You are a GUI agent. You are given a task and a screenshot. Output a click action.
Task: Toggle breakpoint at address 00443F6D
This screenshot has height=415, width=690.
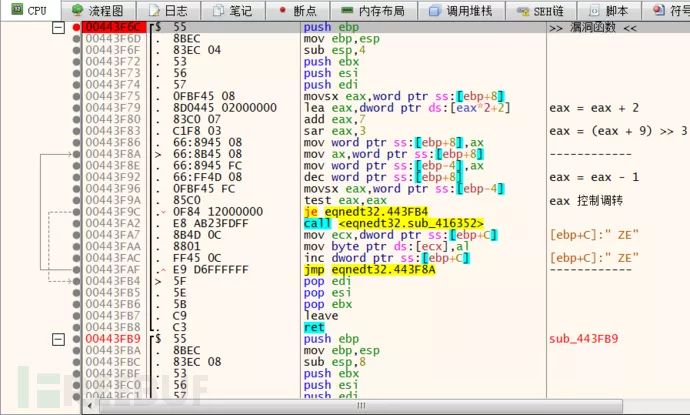(x=77, y=39)
